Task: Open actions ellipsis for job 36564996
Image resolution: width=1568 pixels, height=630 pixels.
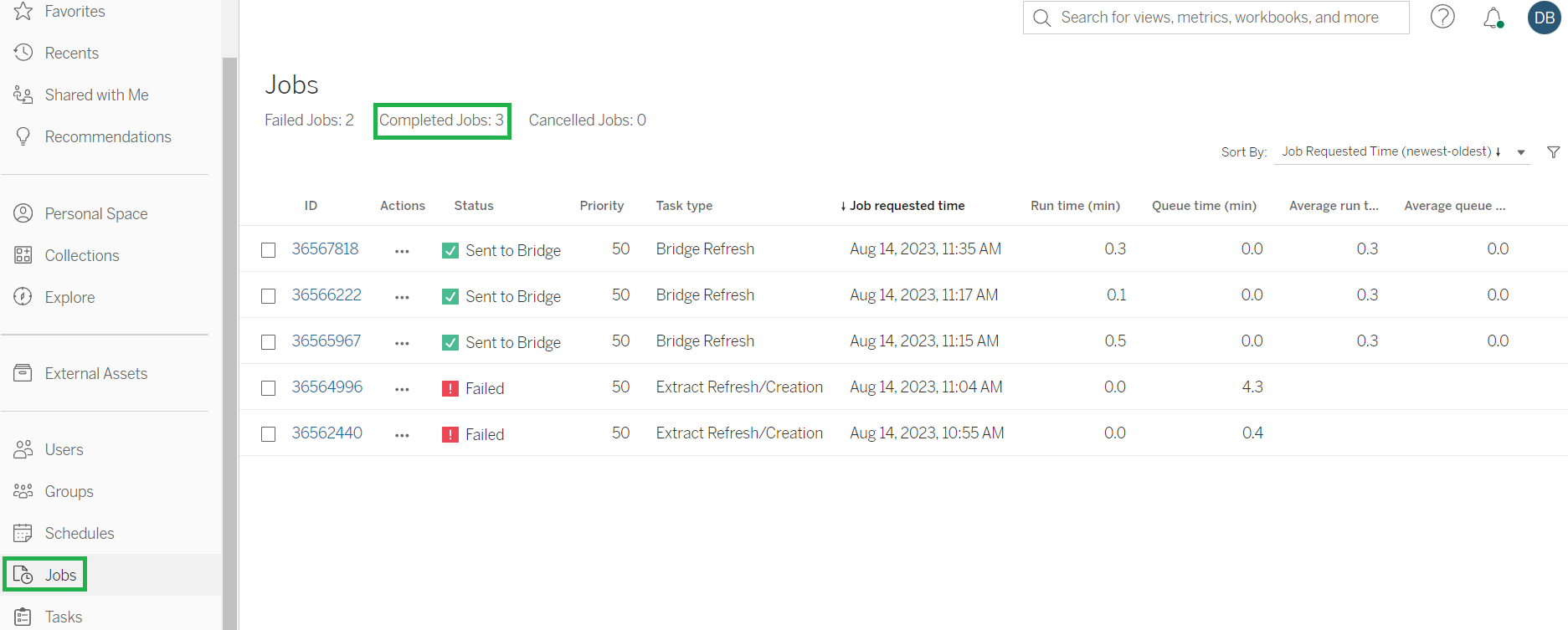Action: [x=402, y=389]
